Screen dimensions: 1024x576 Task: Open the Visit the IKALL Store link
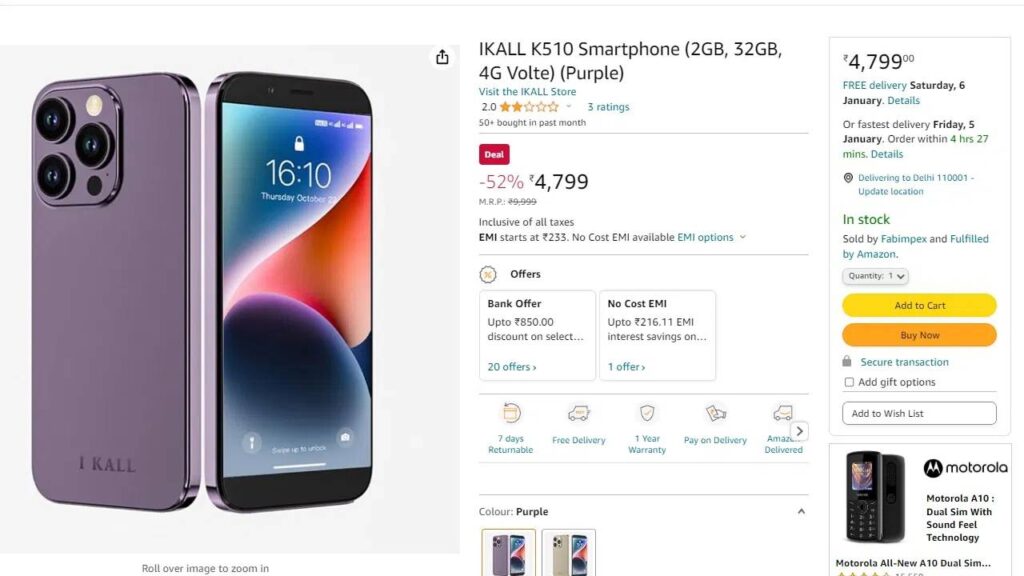(x=527, y=91)
